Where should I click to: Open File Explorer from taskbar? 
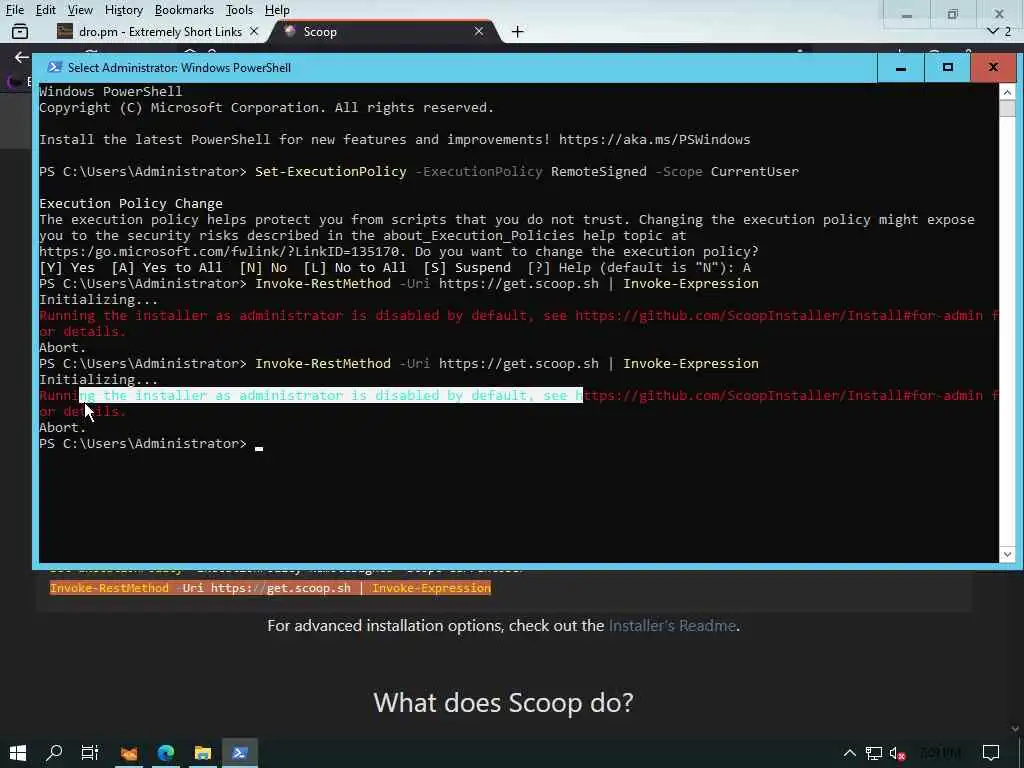[202, 753]
